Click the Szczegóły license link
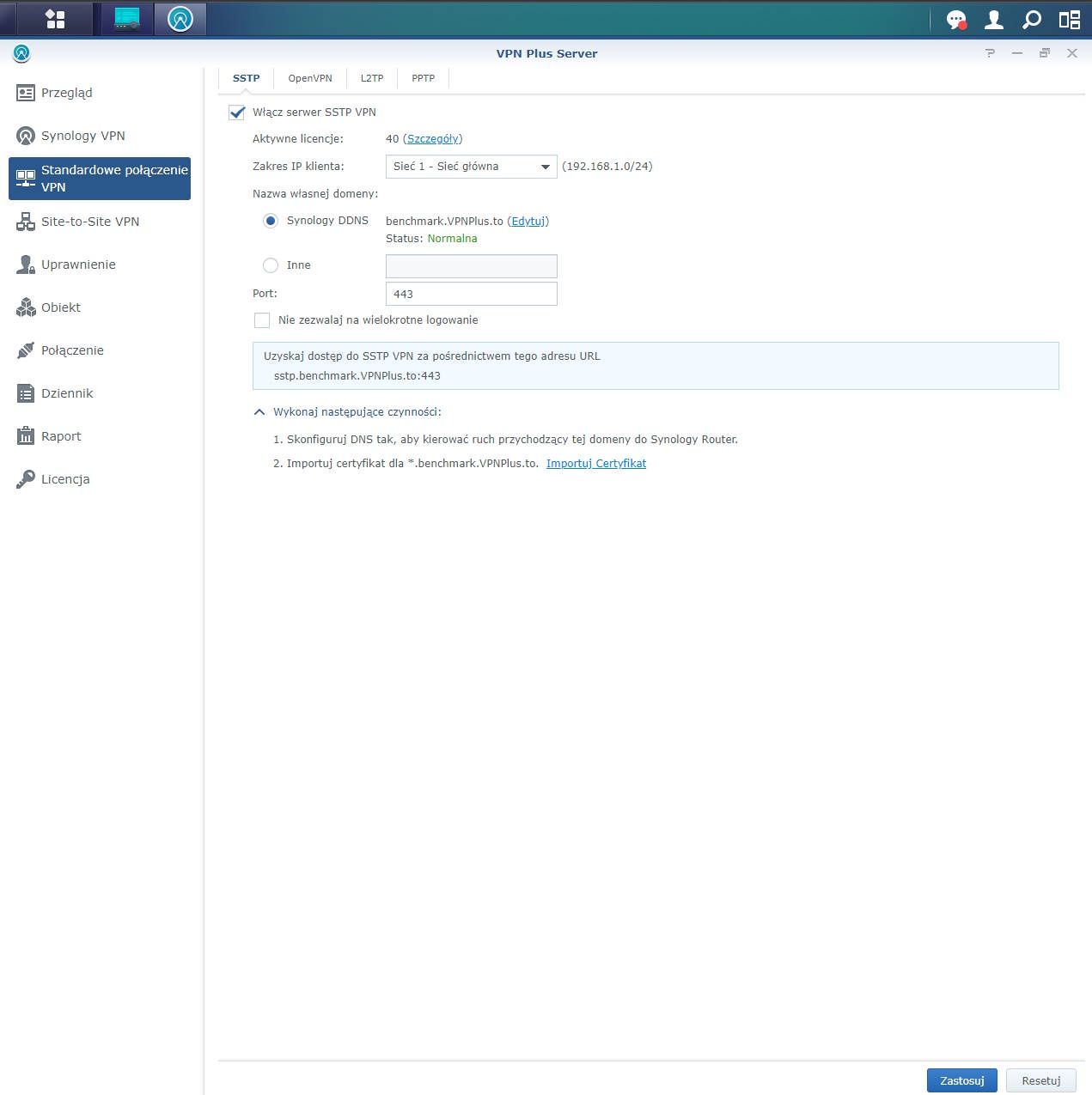The width and height of the screenshot is (1092, 1095). click(x=433, y=139)
